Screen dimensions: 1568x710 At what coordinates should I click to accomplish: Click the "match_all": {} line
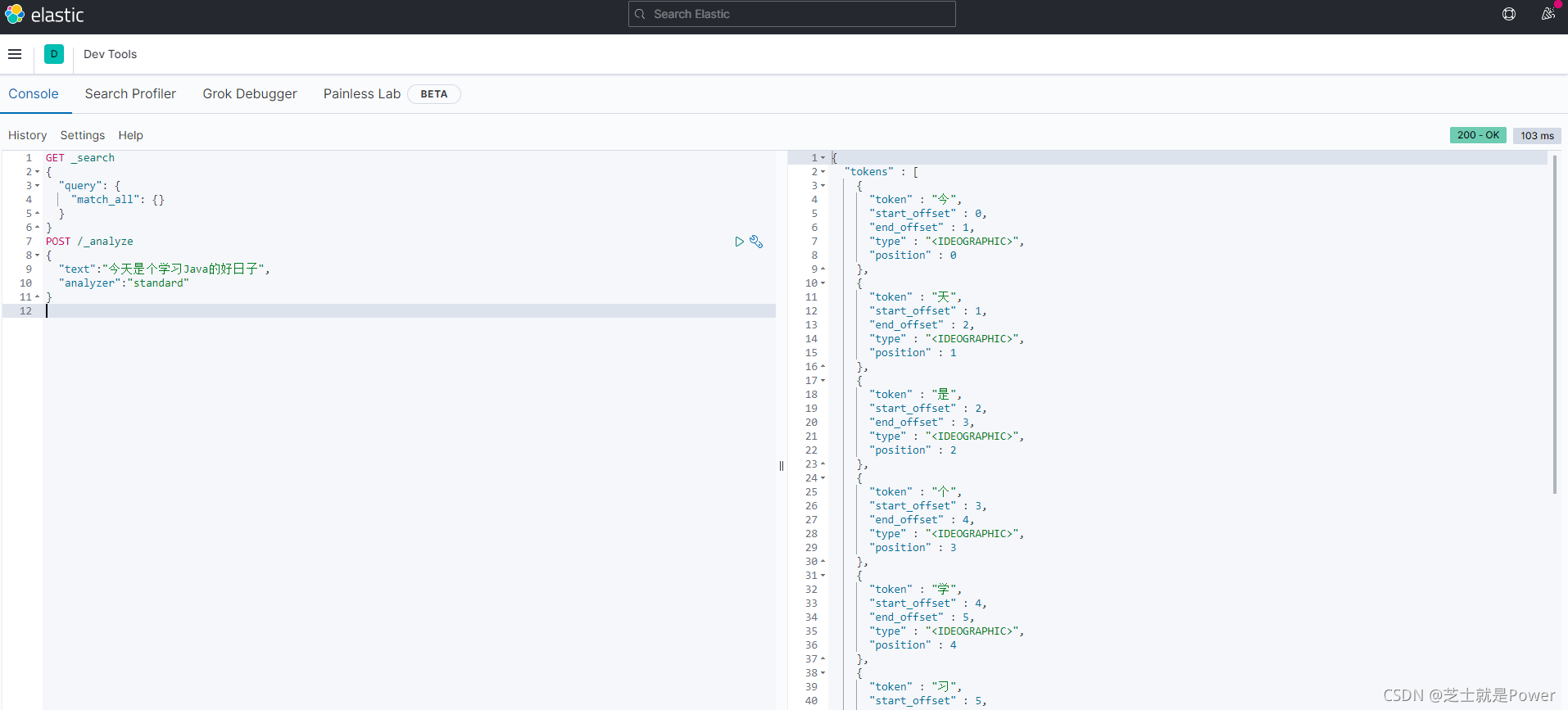coord(118,200)
